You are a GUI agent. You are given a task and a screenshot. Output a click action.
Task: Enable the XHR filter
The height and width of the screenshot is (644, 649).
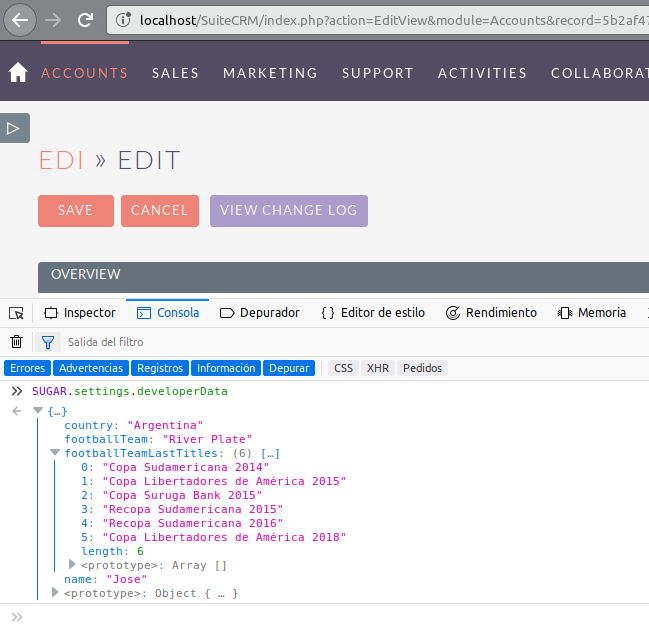point(377,368)
